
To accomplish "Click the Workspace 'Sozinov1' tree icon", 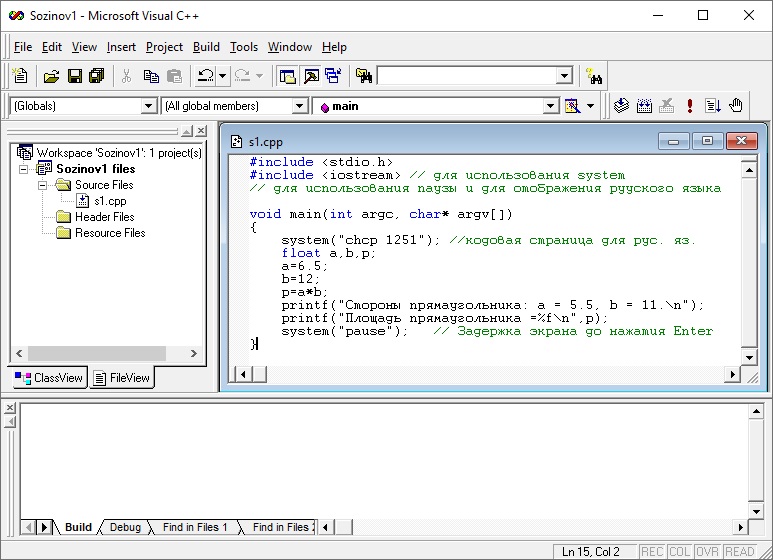I will [x=25, y=152].
